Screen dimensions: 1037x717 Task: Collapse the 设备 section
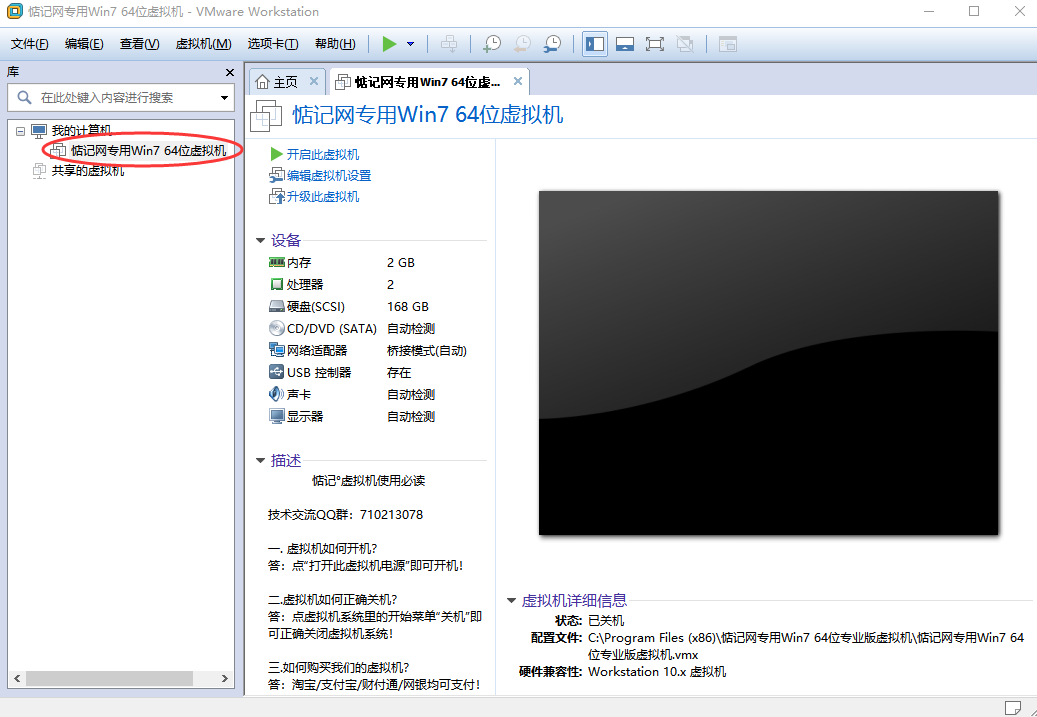tap(261, 241)
